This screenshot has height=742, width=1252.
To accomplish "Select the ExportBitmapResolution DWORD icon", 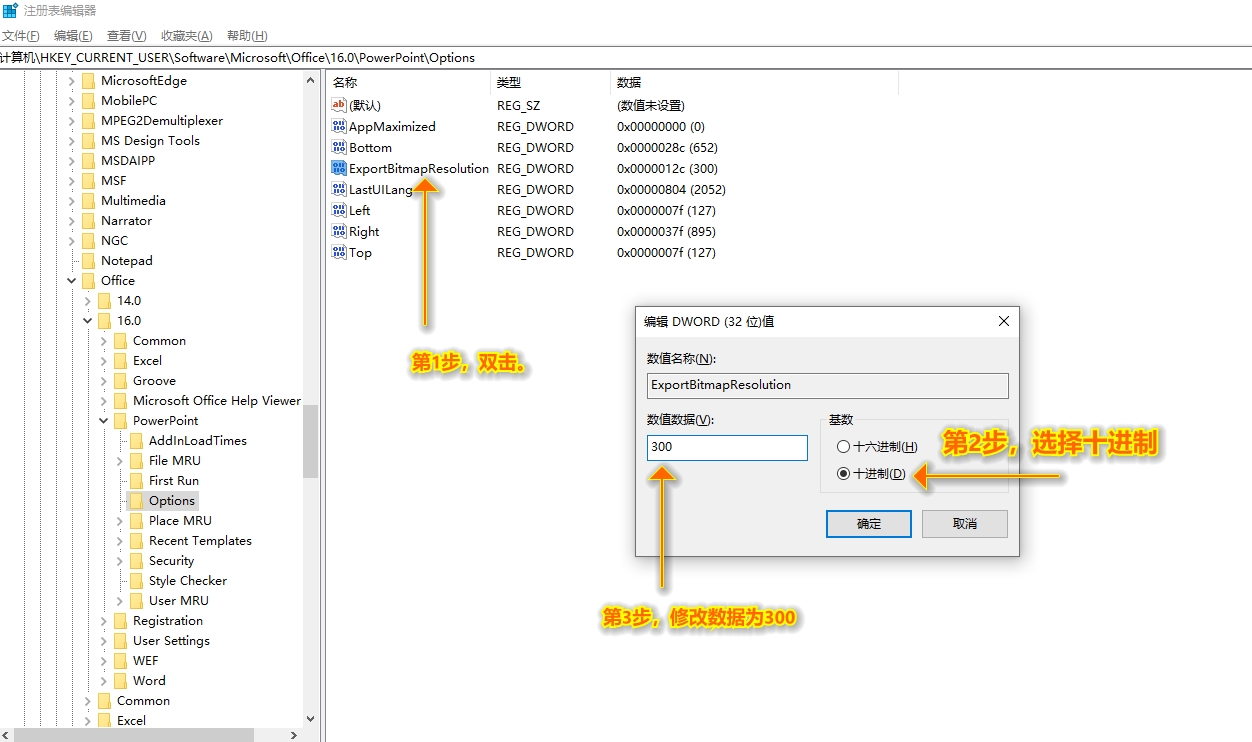I will coord(339,168).
